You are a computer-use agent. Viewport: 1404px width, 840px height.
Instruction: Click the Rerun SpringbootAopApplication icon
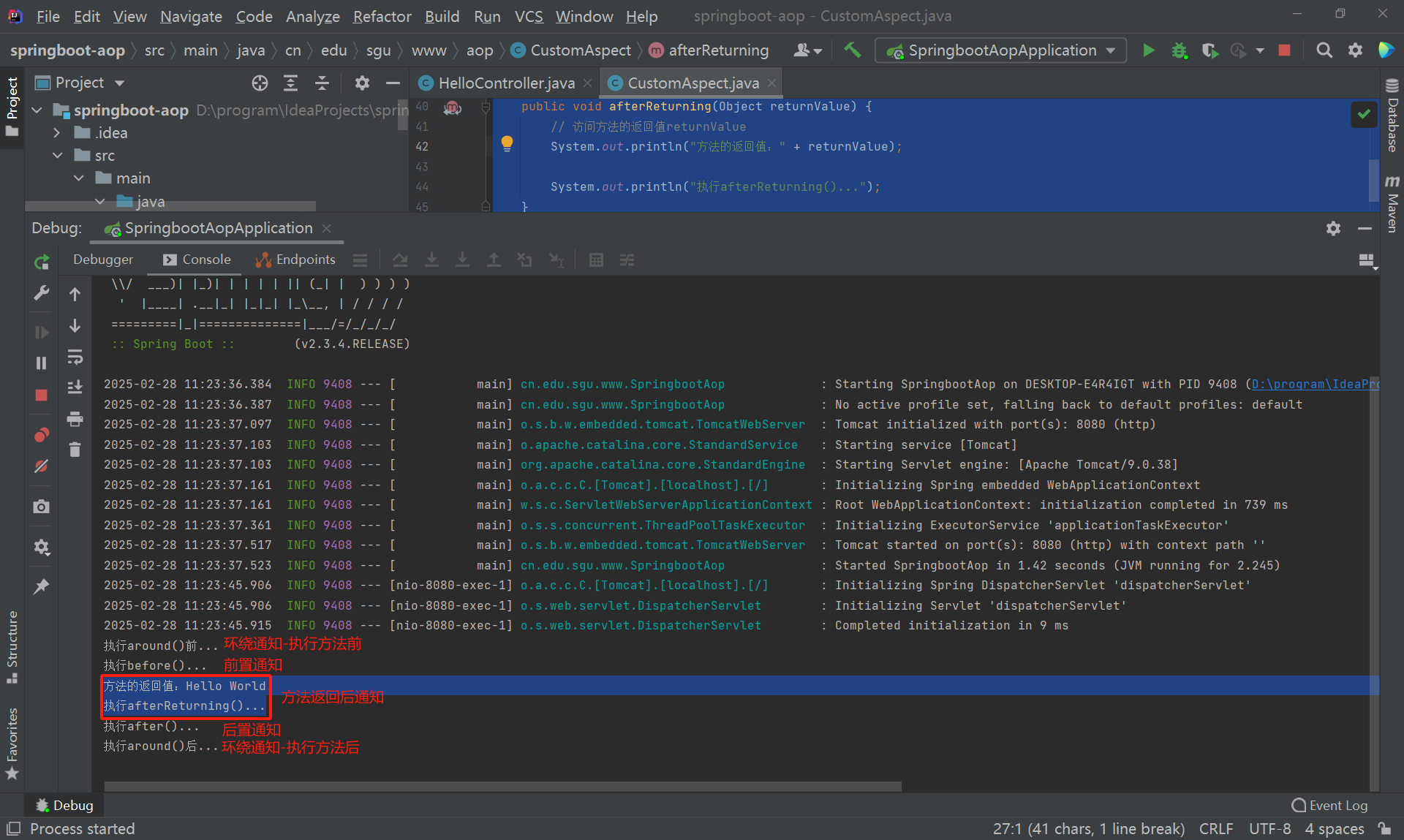[x=42, y=262]
